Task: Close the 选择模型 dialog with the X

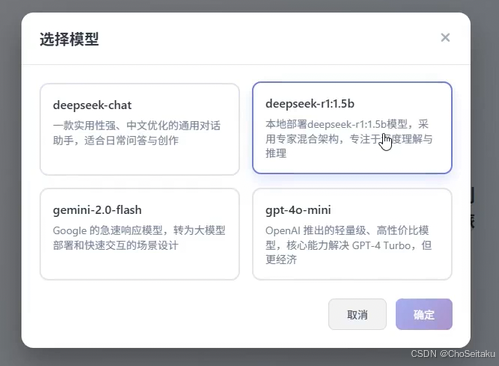Action: pos(445,38)
